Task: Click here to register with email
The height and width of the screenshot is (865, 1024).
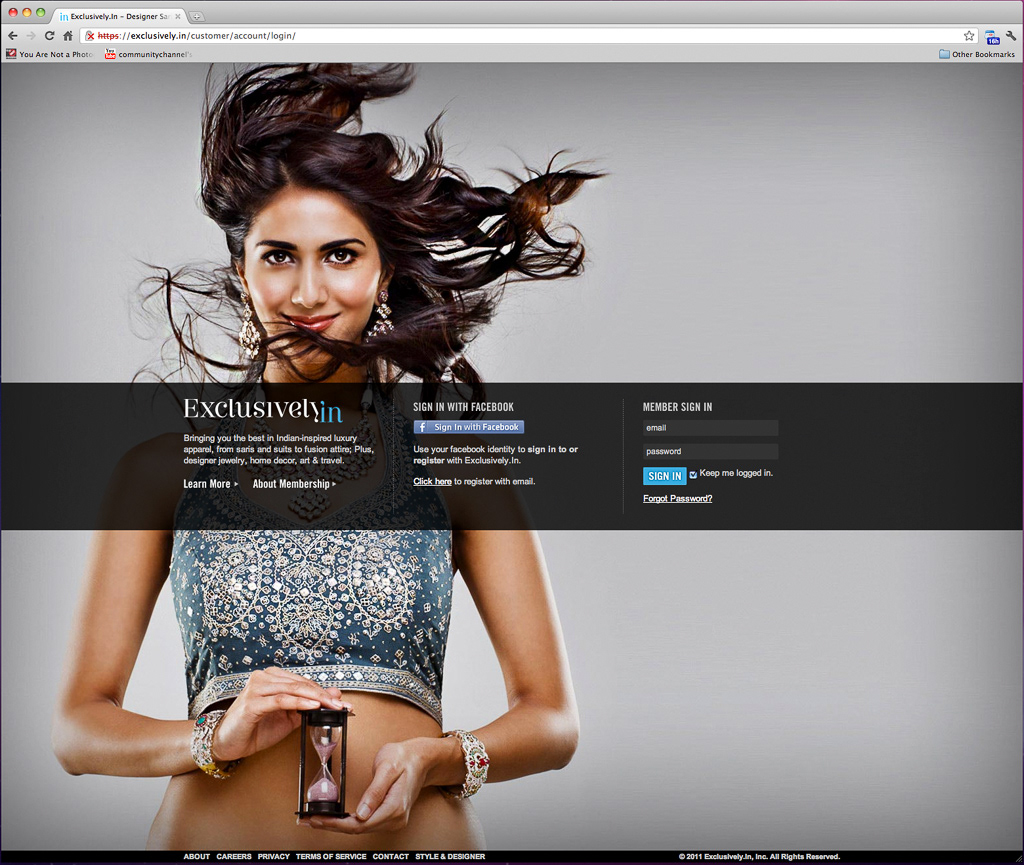Action: (432, 481)
